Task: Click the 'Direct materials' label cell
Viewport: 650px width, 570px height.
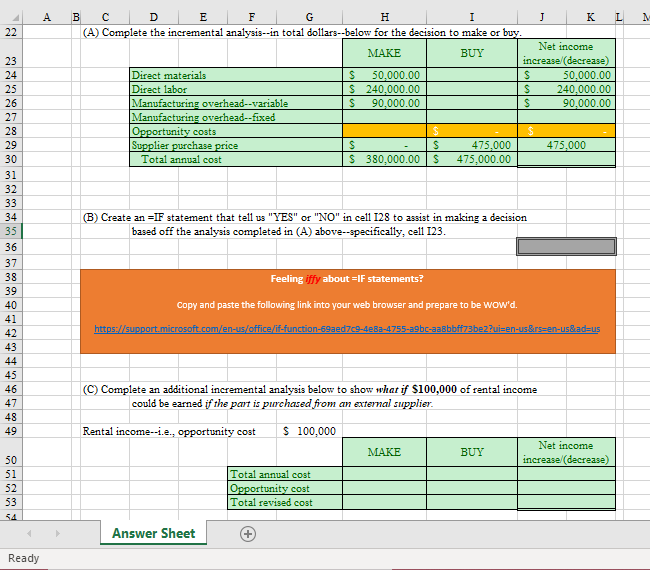Action: pos(236,75)
